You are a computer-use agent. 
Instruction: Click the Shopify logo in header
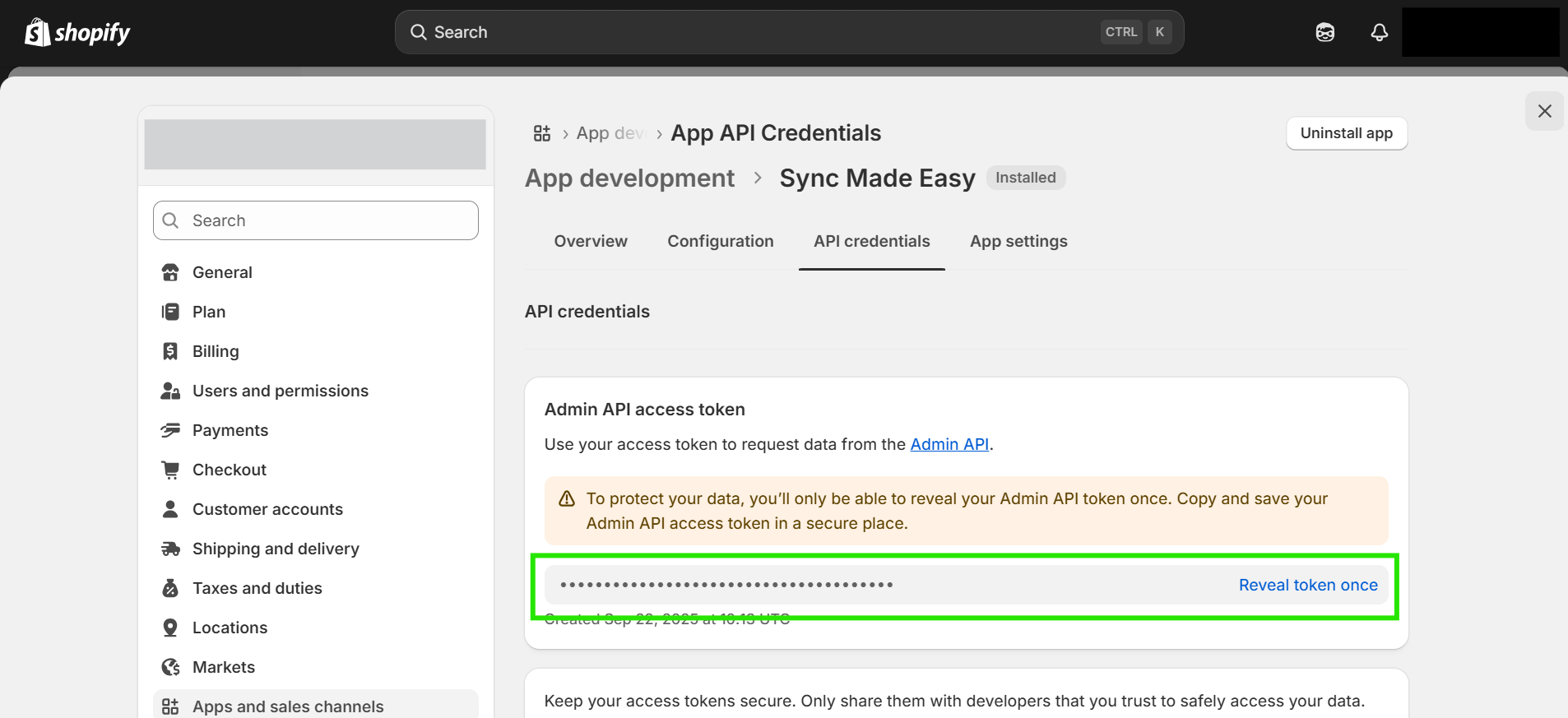(77, 32)
